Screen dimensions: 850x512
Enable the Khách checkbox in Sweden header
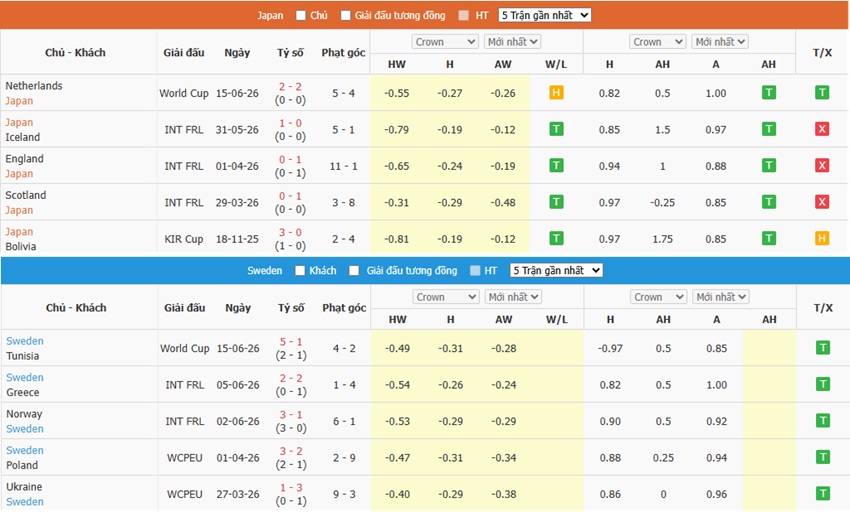pos(300,270)
